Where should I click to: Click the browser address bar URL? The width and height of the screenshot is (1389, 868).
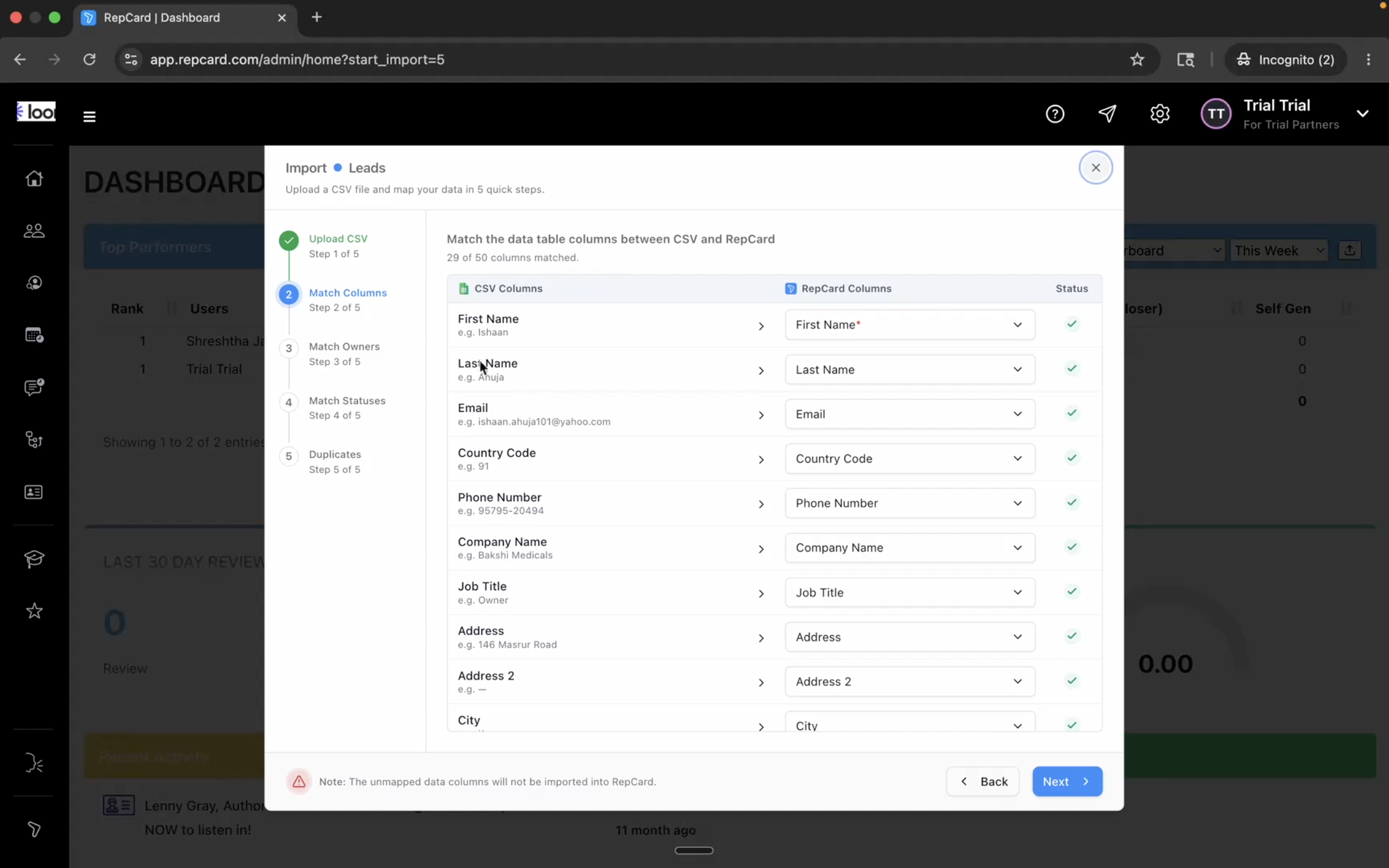tap(297, 60)
